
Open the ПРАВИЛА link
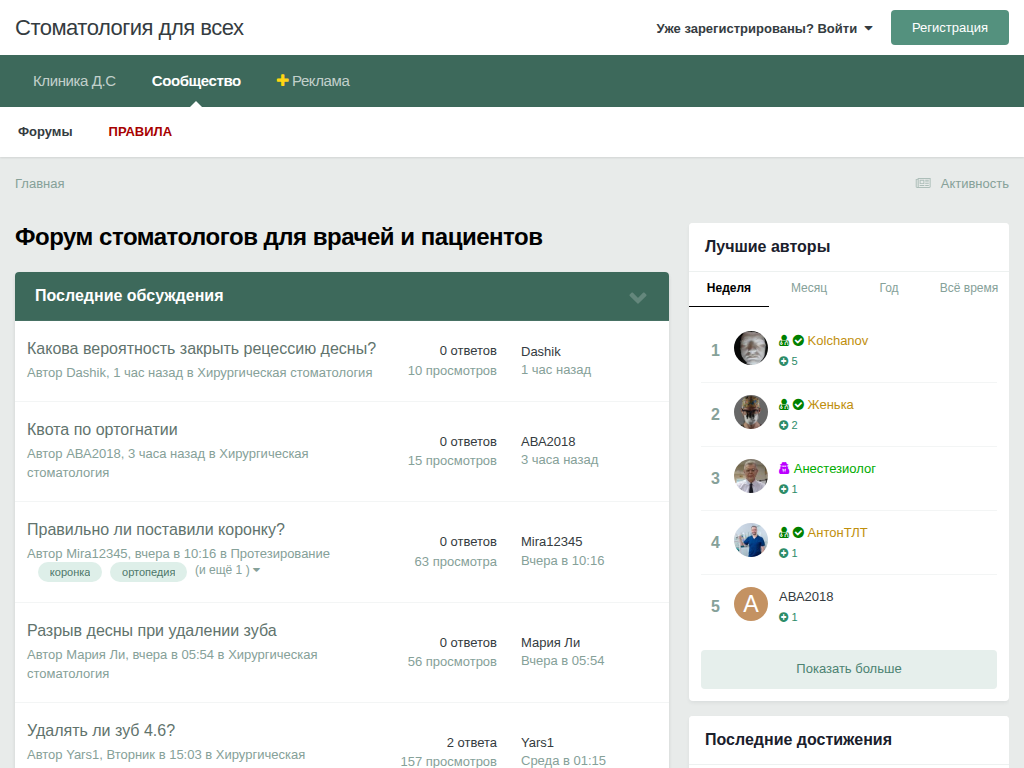point(140,132)
